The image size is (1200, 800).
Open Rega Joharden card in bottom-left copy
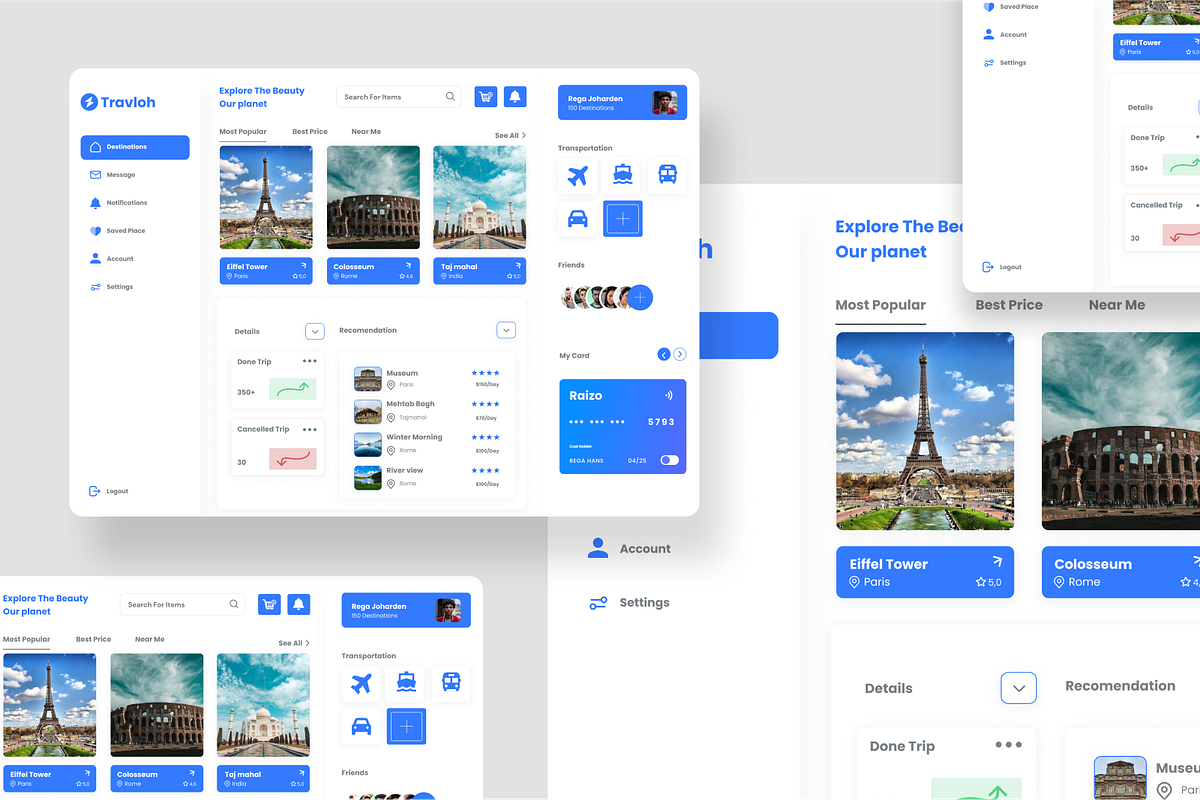pos(406,610)
